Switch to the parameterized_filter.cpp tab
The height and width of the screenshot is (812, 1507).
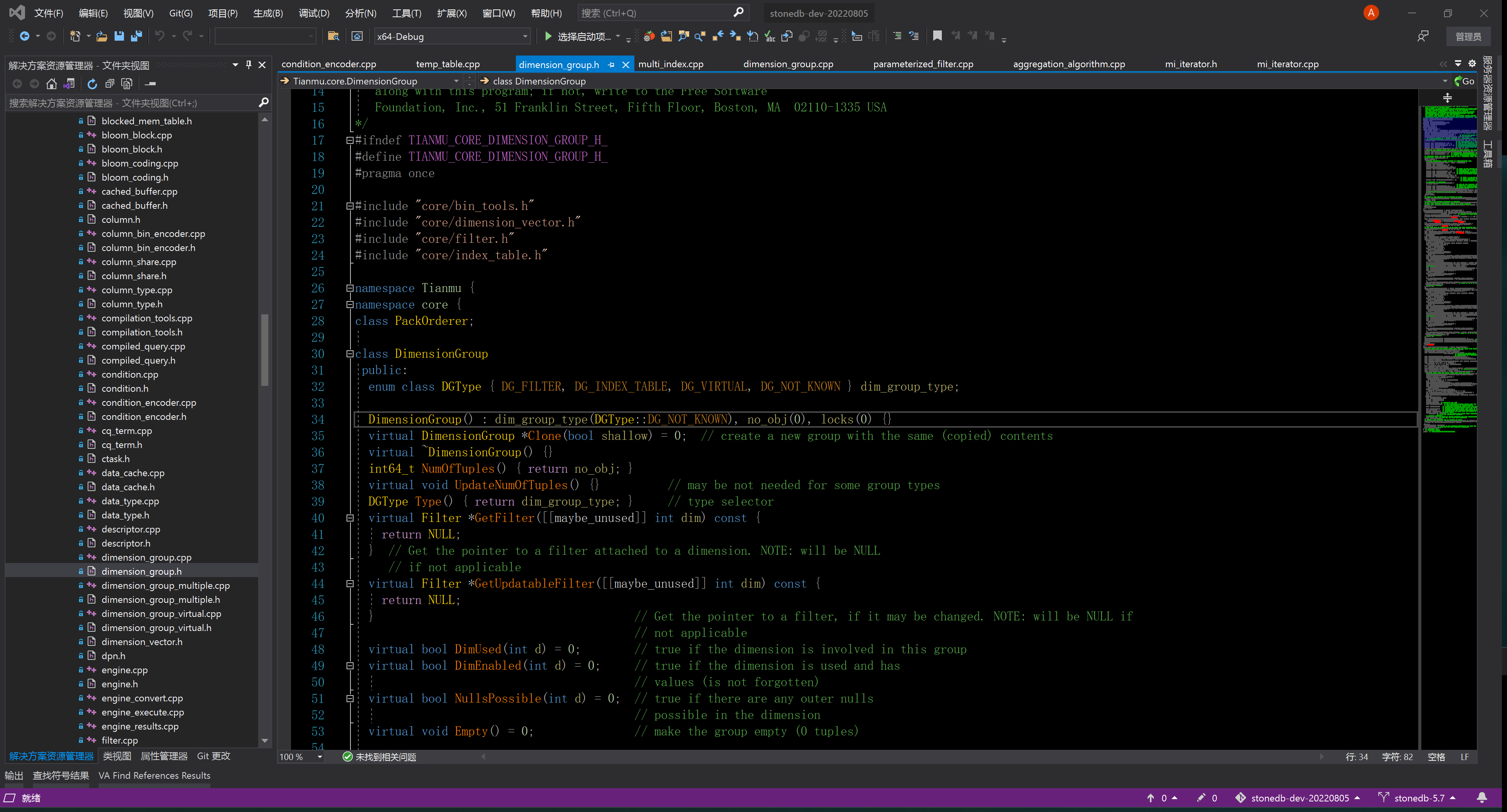coord(923,64)
